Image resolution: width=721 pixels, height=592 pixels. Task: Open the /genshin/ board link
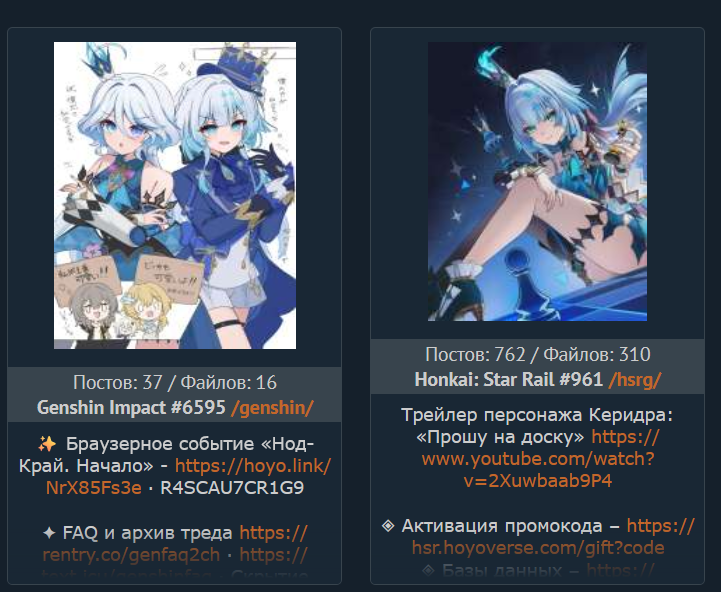[x=272, y=408]
